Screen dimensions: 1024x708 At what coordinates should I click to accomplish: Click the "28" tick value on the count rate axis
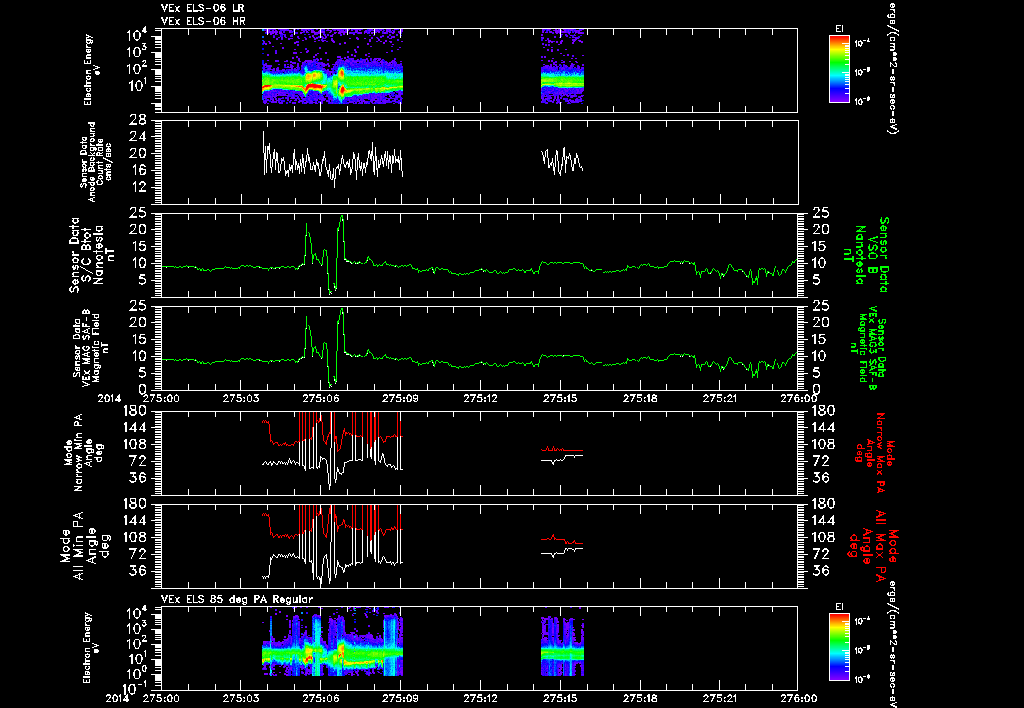coord(137,120)
